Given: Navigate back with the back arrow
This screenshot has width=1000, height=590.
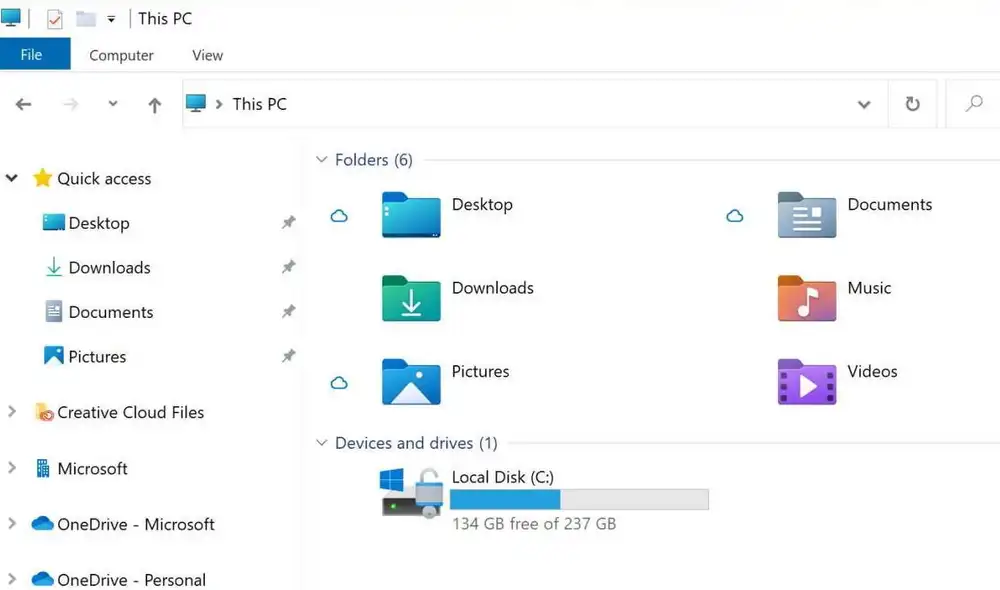Looking at the screenshot, I should click(23, 104).
